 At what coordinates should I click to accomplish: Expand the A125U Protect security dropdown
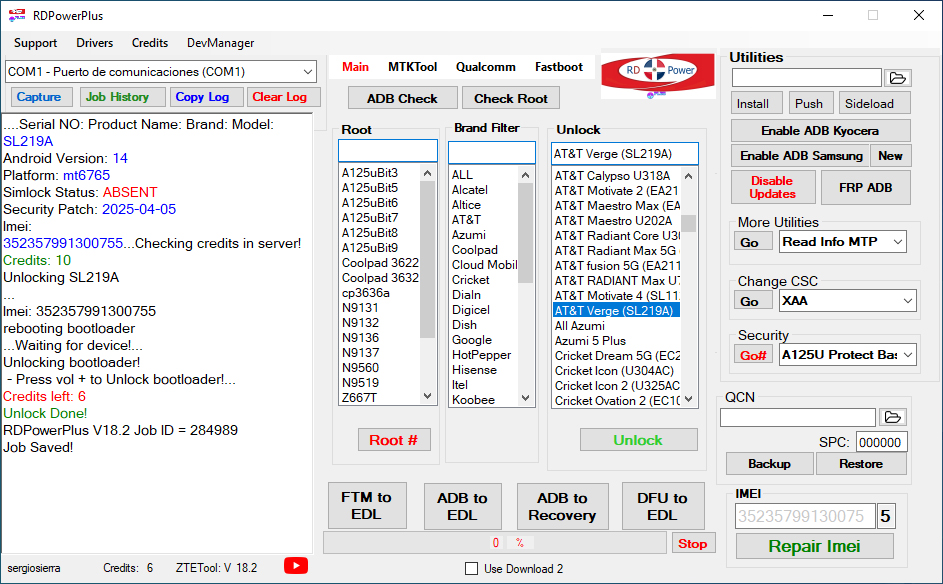[906, 355]
